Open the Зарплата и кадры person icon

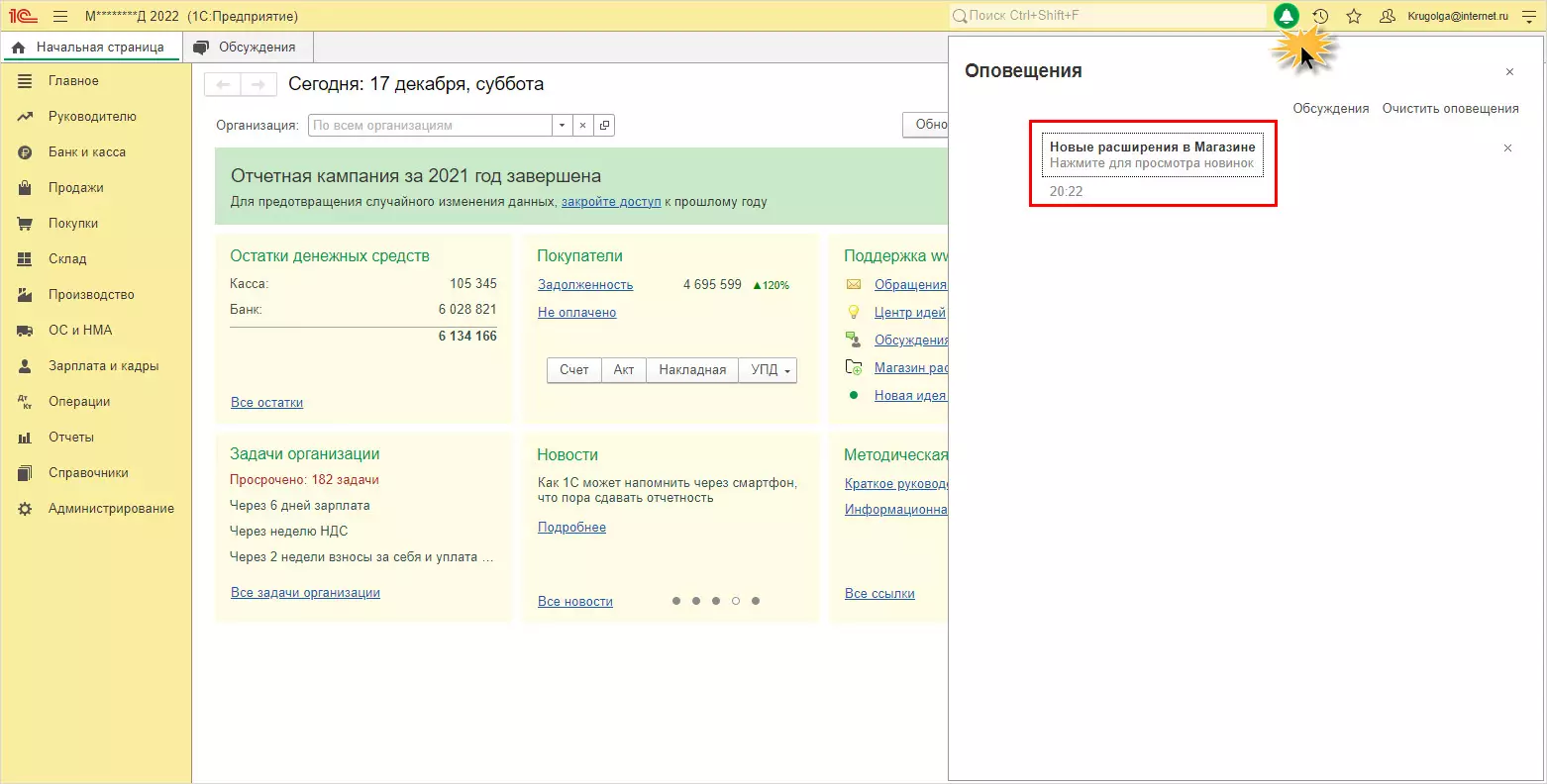click(25, 366)
